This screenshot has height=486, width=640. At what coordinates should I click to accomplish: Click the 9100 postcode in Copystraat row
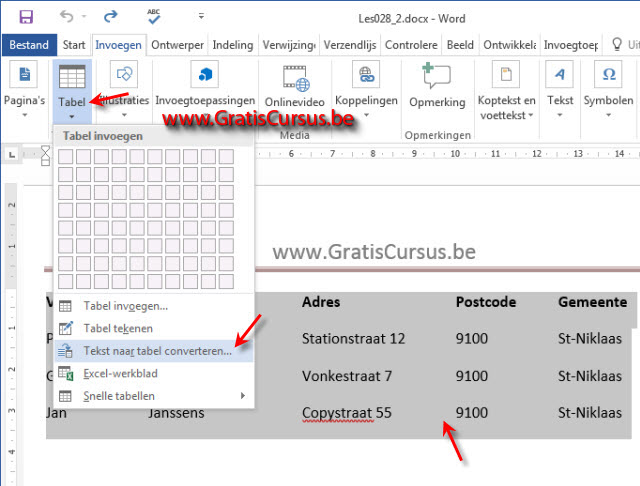472,413
